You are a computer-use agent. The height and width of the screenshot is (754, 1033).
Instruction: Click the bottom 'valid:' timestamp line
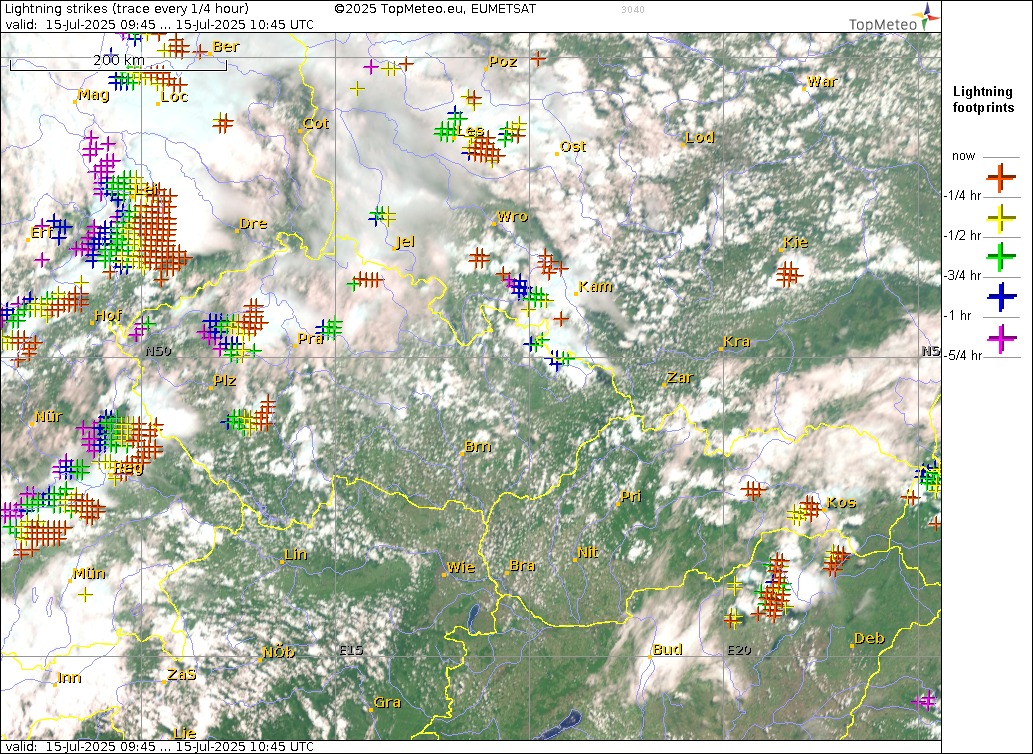pyautogui.click(x=159, y=747)
